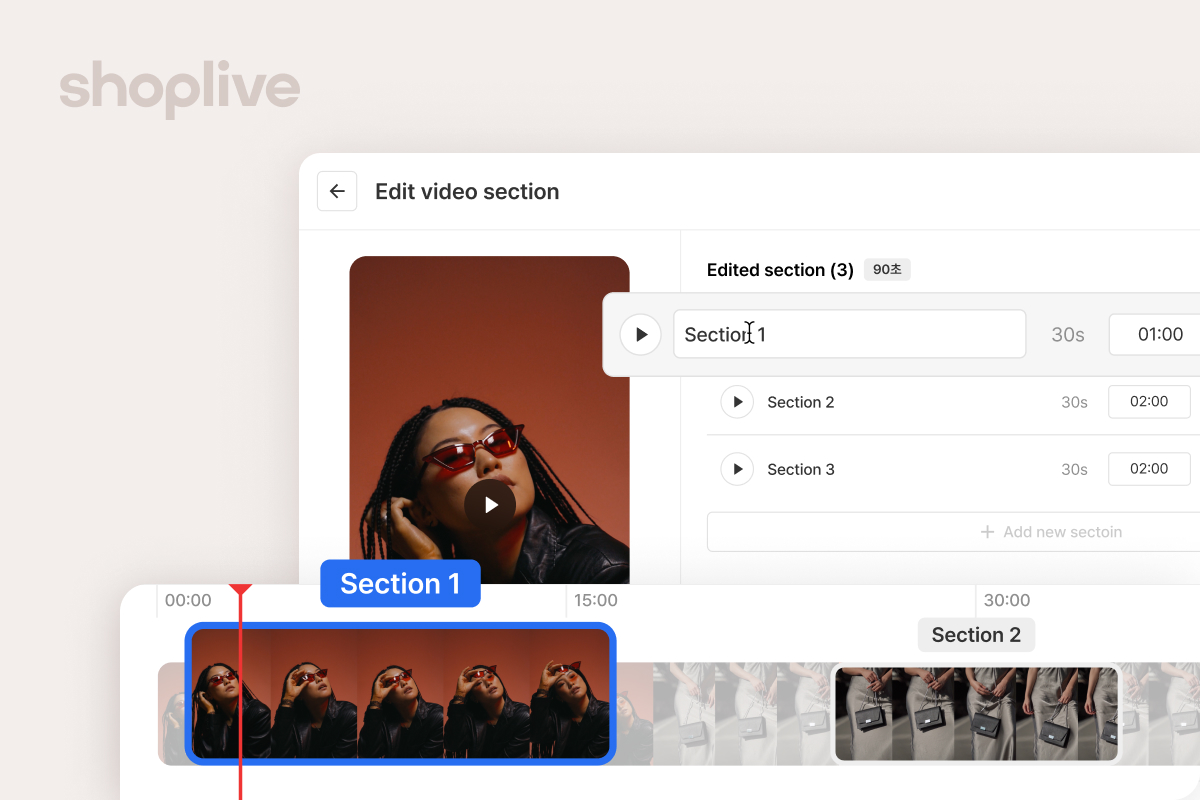Select the highlighted Section 1 clip in timeline
Image resolution: width=1200 pixels, height=800 pixels.
point(400,693)
